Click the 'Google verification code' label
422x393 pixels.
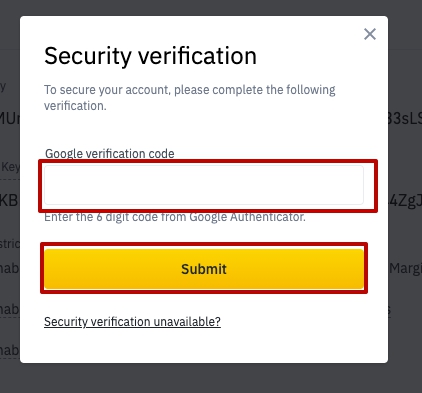pyautogui.click(x=110, y=154)
